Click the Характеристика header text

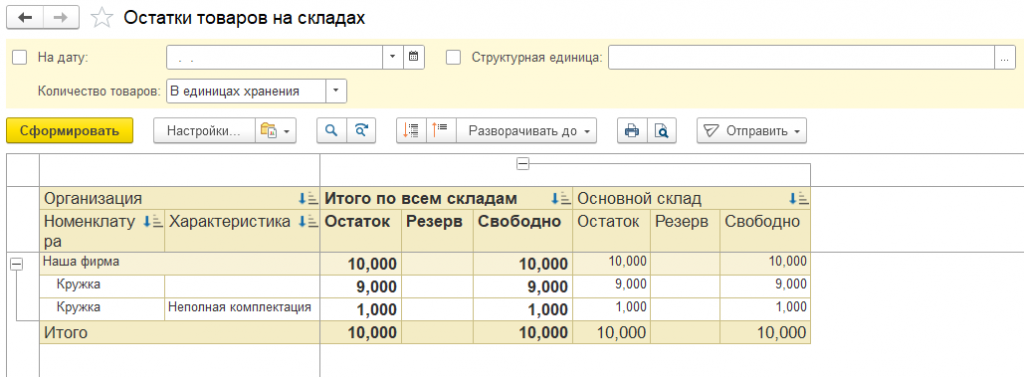point(229,221)
